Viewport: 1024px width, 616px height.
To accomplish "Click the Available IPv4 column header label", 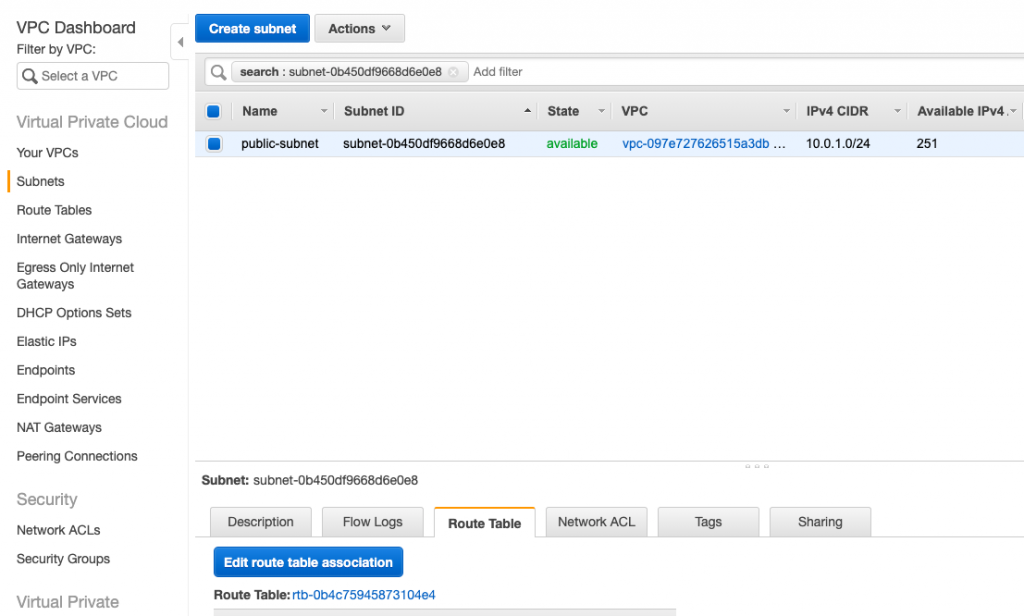I will [961, 111].
